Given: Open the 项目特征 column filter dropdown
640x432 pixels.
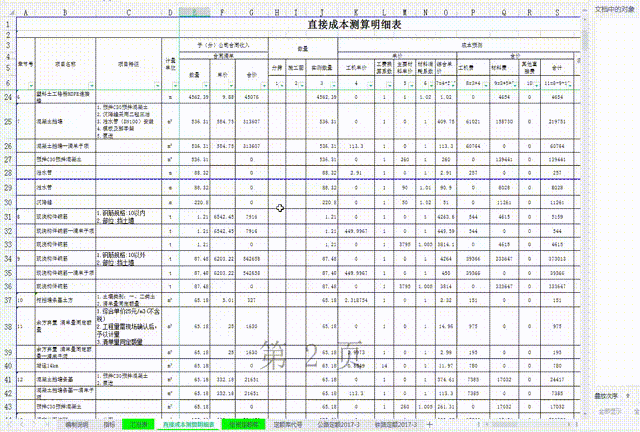Looking at the screenshot, I should click(x=157, y=85).
